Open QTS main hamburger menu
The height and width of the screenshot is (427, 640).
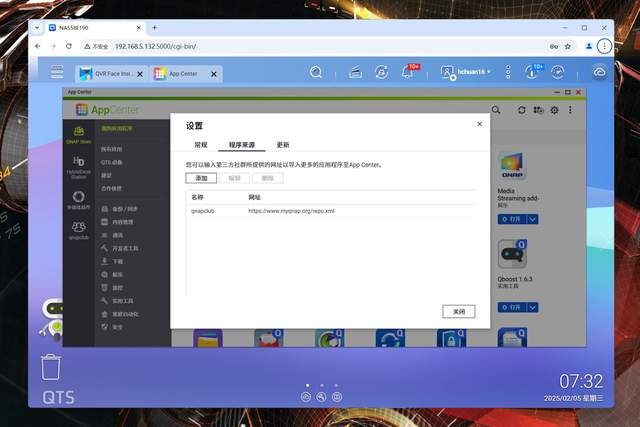click(58, 72)
